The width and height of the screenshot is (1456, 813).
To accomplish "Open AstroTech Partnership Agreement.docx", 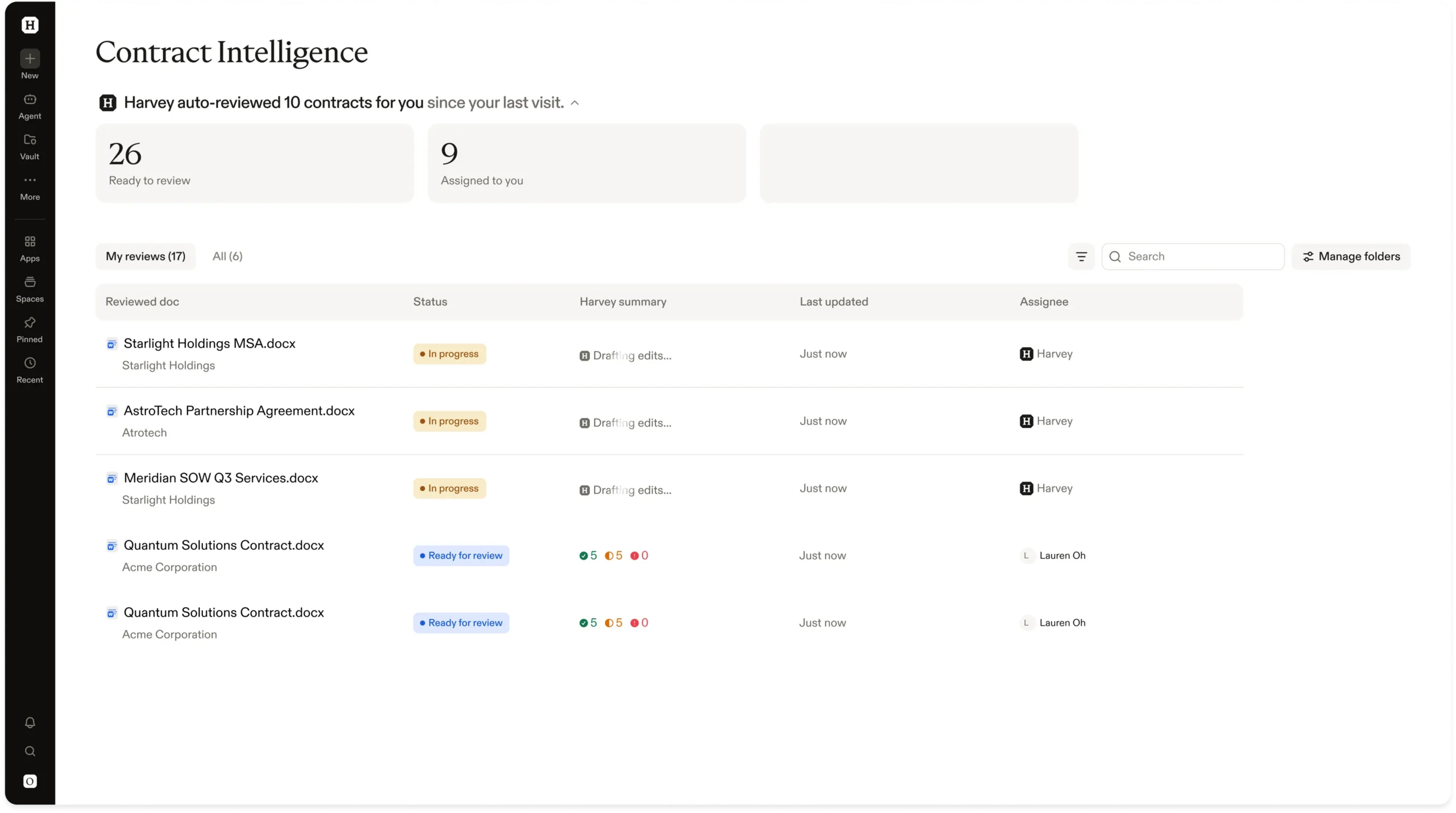I will (239, 410).
